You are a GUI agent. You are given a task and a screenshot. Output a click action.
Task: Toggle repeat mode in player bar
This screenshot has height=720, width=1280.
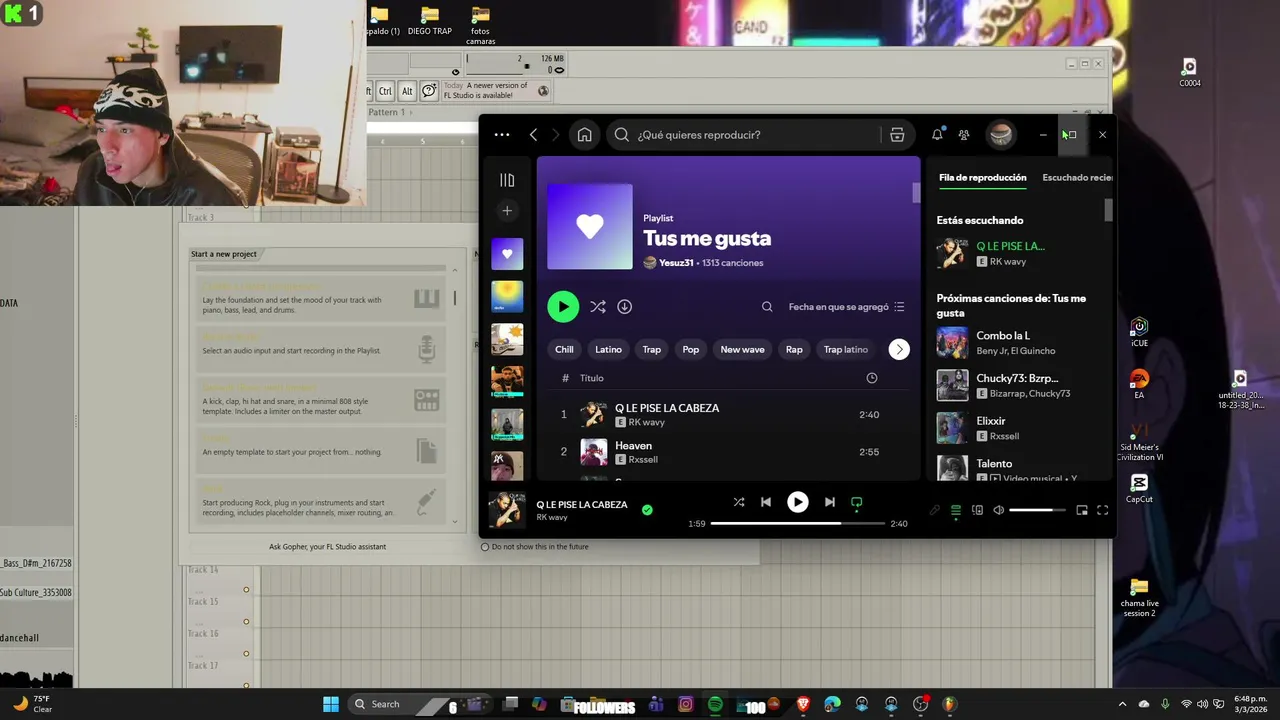pyautogui.click(x=856, y=502)
